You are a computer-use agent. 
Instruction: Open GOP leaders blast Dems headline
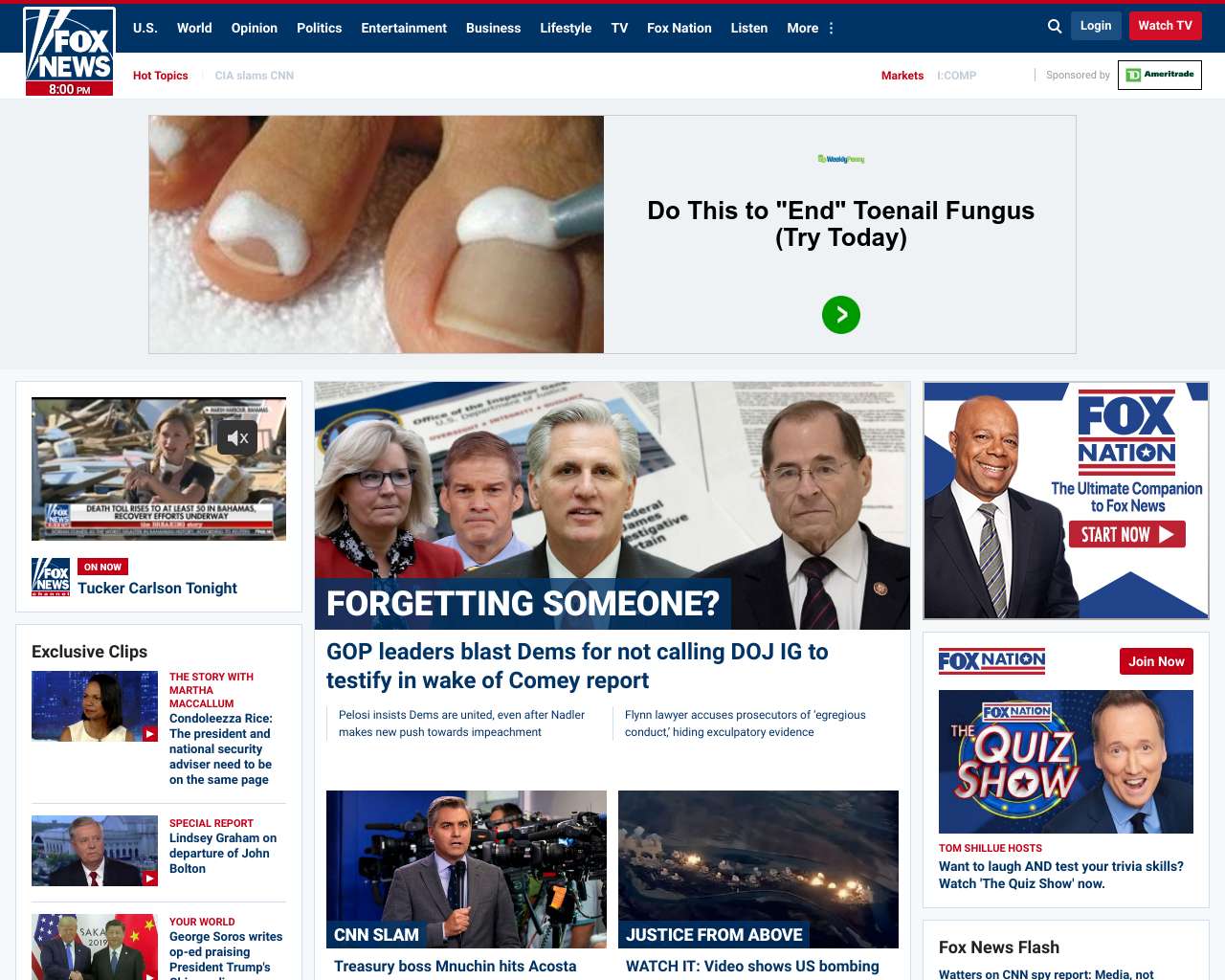pyautogui.click(x=577, y=666)
